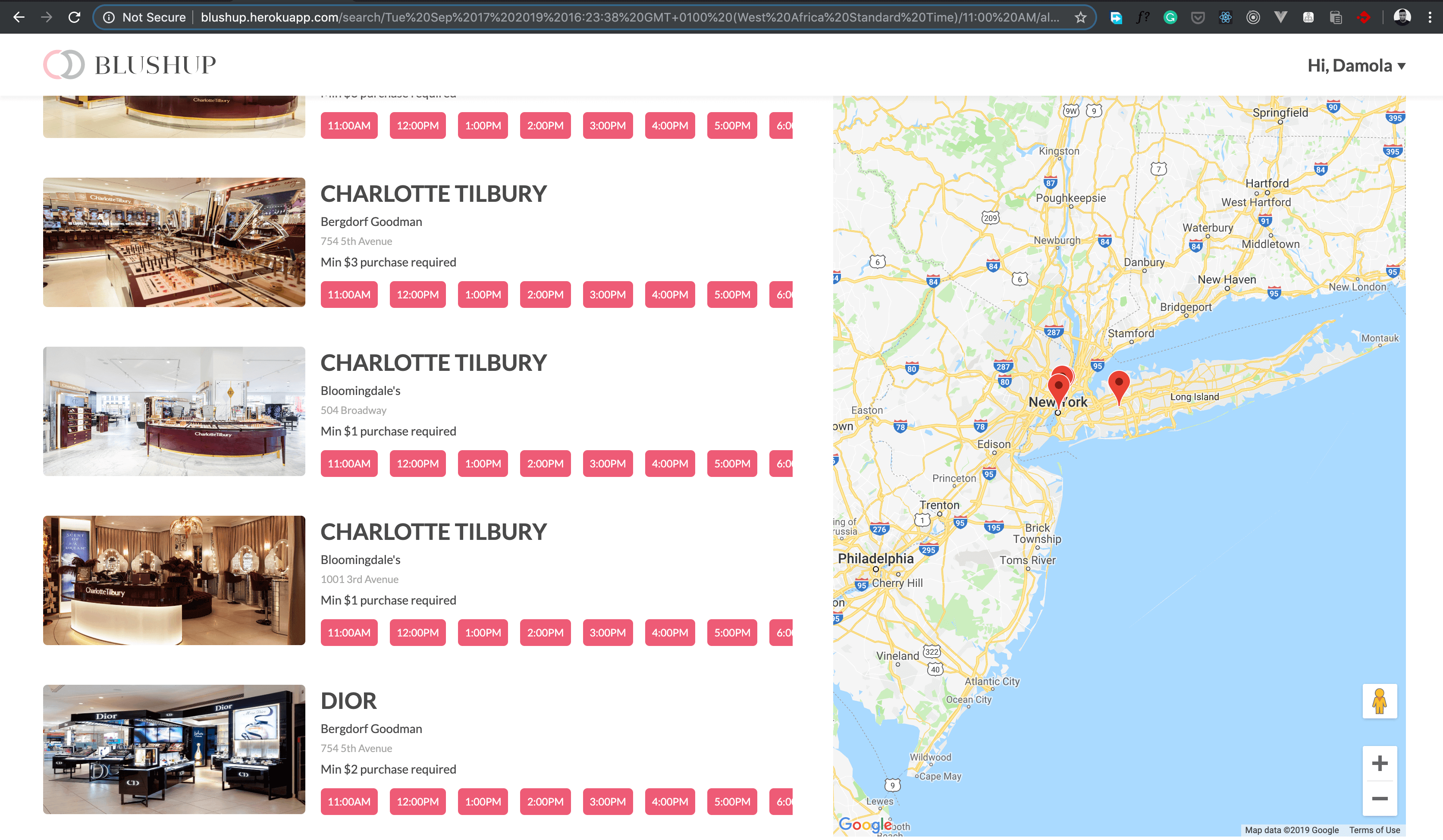Pick 5:00PM at 504 Broadway Bloomingdale's
1443x840 pixels.
pyautogui.click(x=731, y=463)
